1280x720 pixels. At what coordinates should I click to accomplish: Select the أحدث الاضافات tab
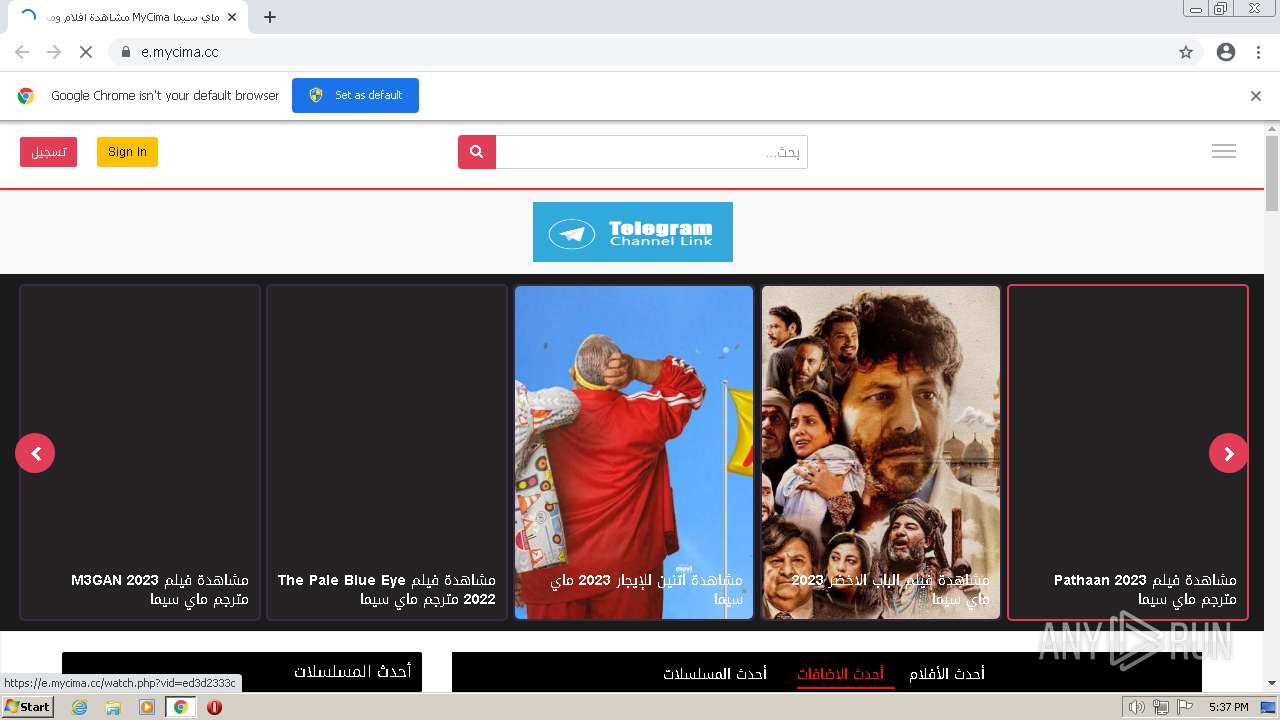[840, 674]
